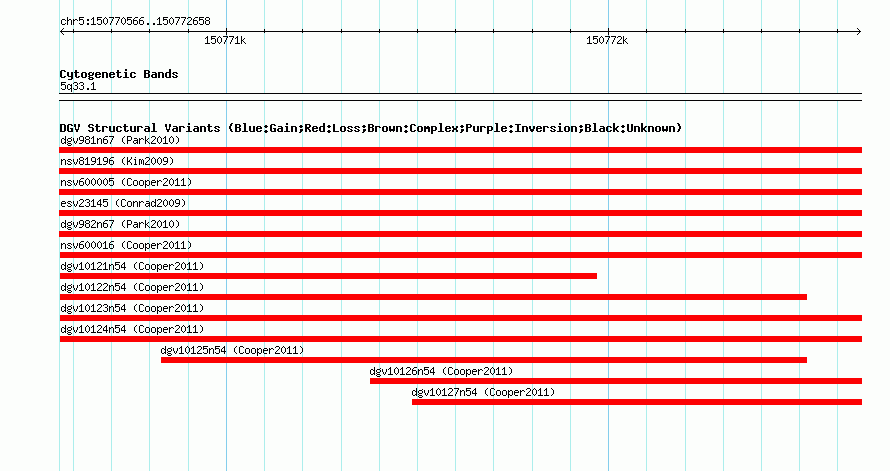Select the dgv10122n54 (Cooper2011) label
This screenshot has height=471, width=890.
(x=132, y=287)
